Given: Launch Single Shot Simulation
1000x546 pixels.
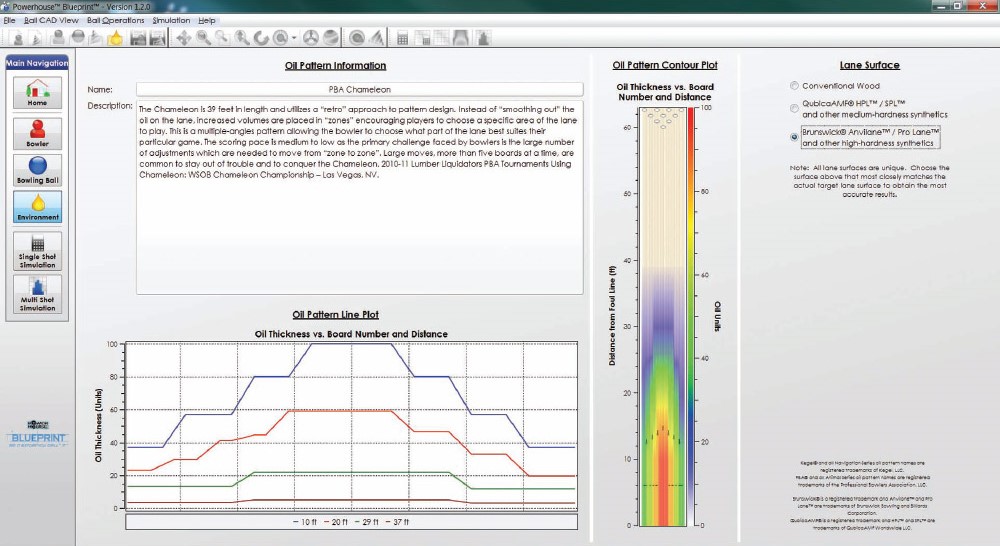Looking at the screenshot, I should point(37,249).
